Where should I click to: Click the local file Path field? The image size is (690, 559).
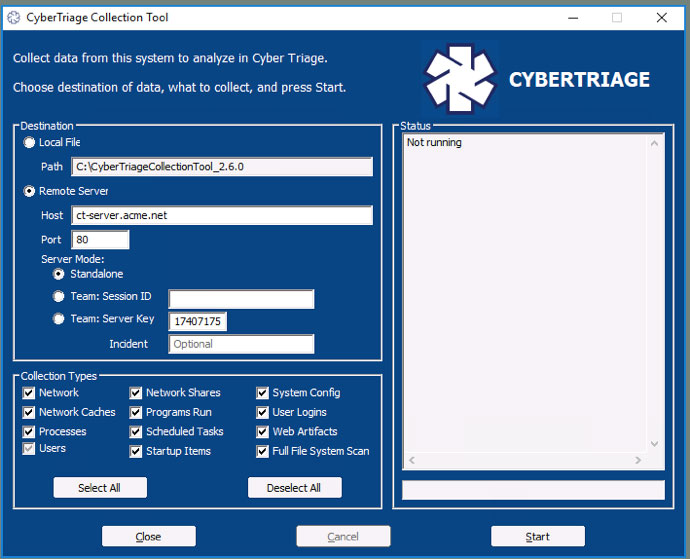[x=222, y=167]
